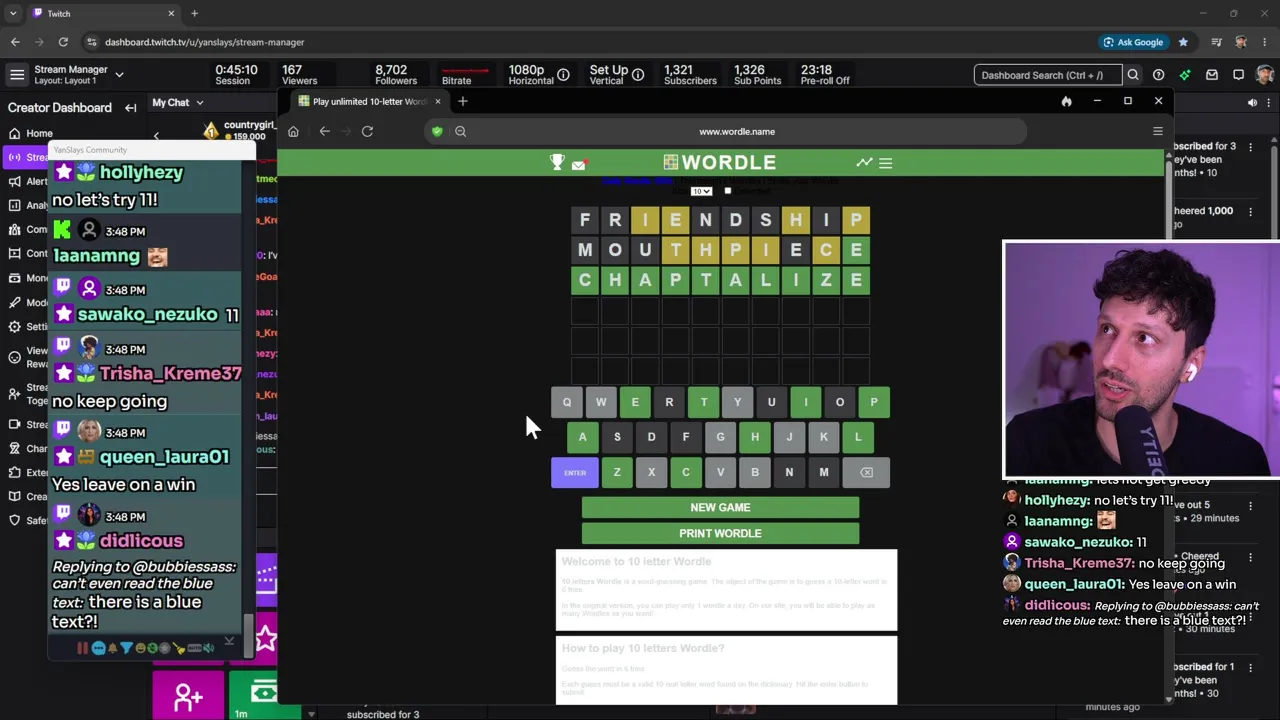Image resolution: width=1280 pixels, height=720 pixels.
Task: Reload the Wordle page
Action: click(x=367, y=131)
